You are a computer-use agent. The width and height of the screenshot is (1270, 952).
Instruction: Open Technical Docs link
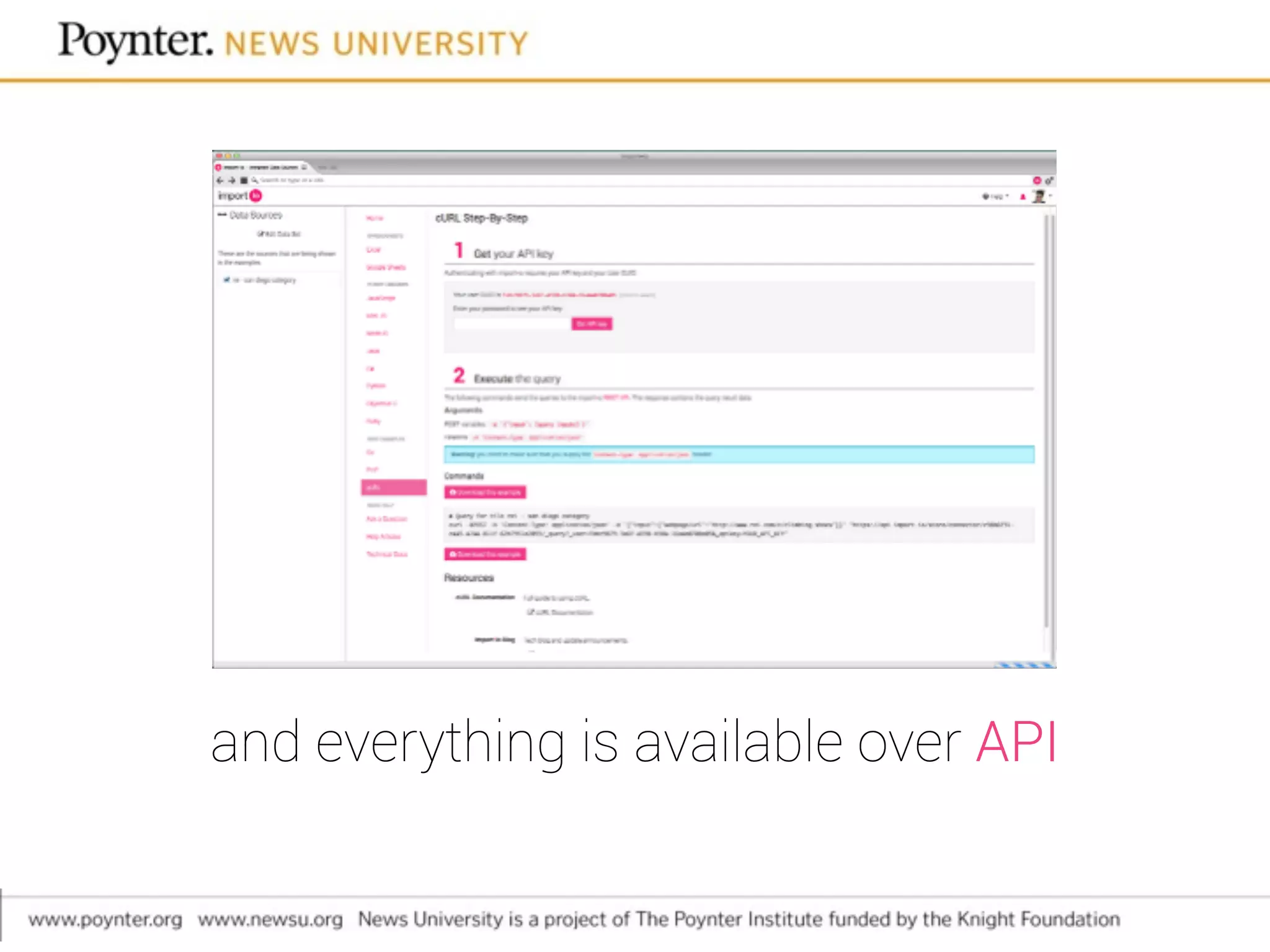(387, 554)
